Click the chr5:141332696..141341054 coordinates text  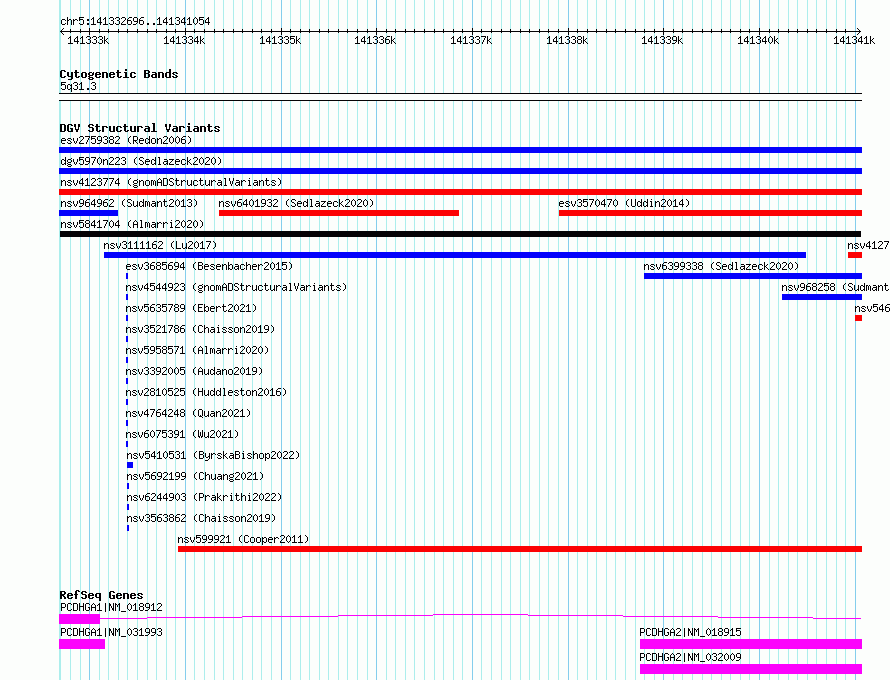coord(135,22)
